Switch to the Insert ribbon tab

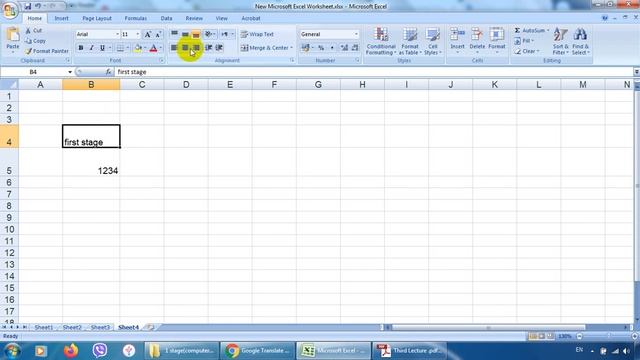pos(62,18)
